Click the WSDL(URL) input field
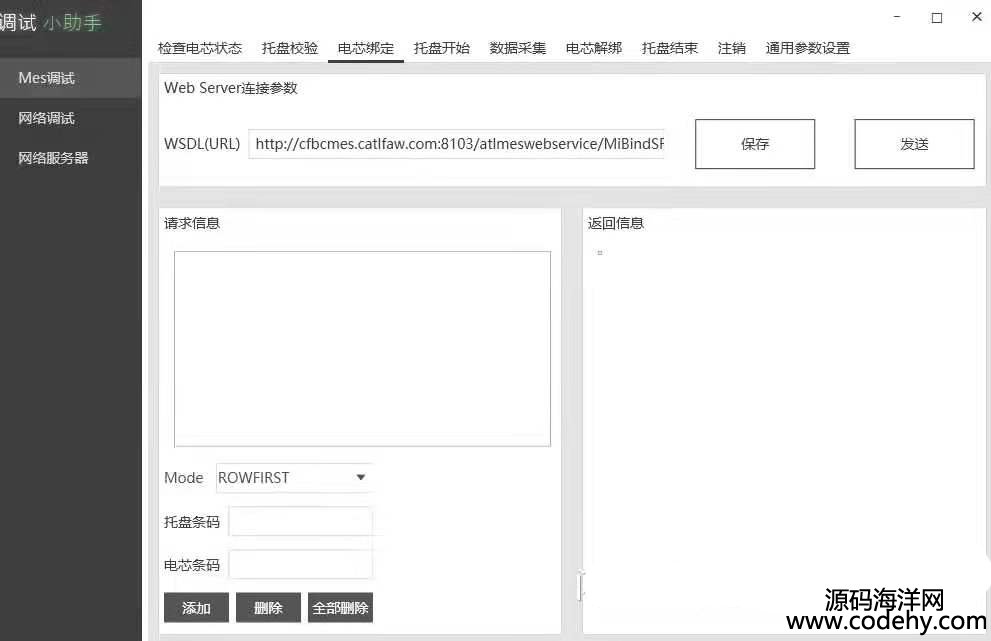The width and height of the screenshot is (991, 641). 459,144
